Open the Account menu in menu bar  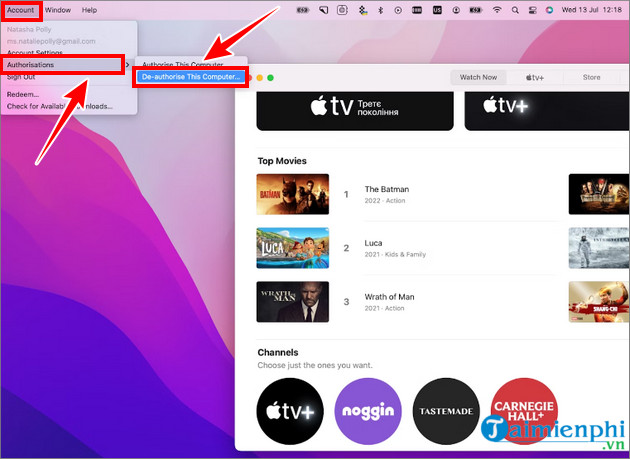pos(20,10)
